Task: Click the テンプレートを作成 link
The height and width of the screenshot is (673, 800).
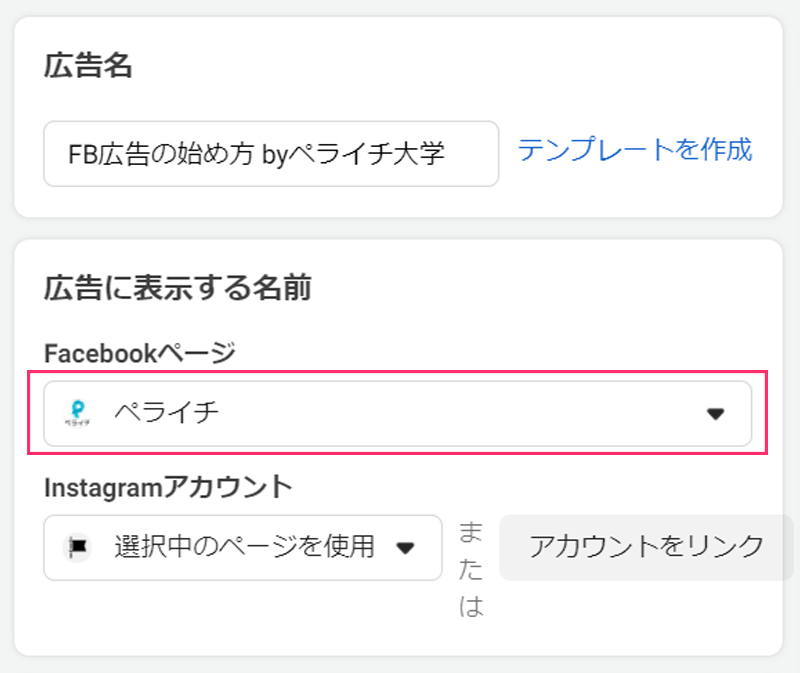Action: 634,150
